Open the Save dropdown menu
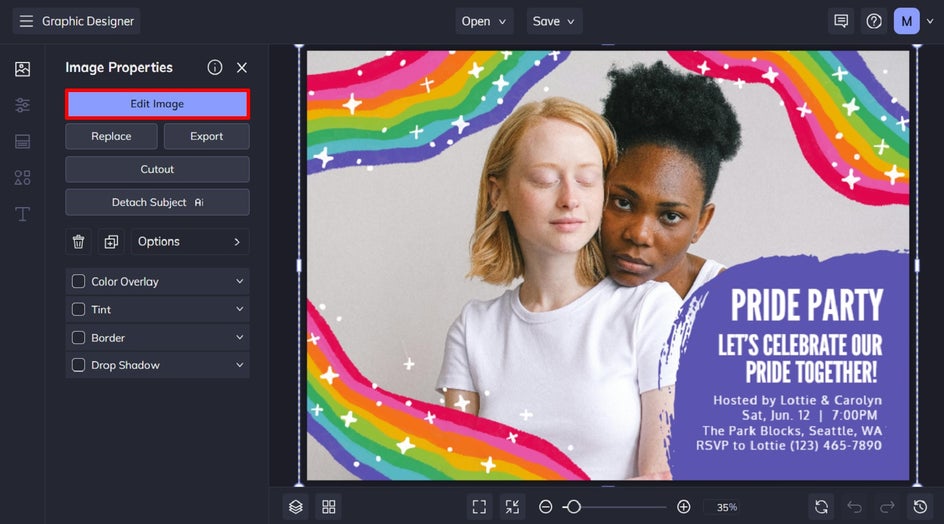Screen dimensions: 944x524 pos(554,21)
